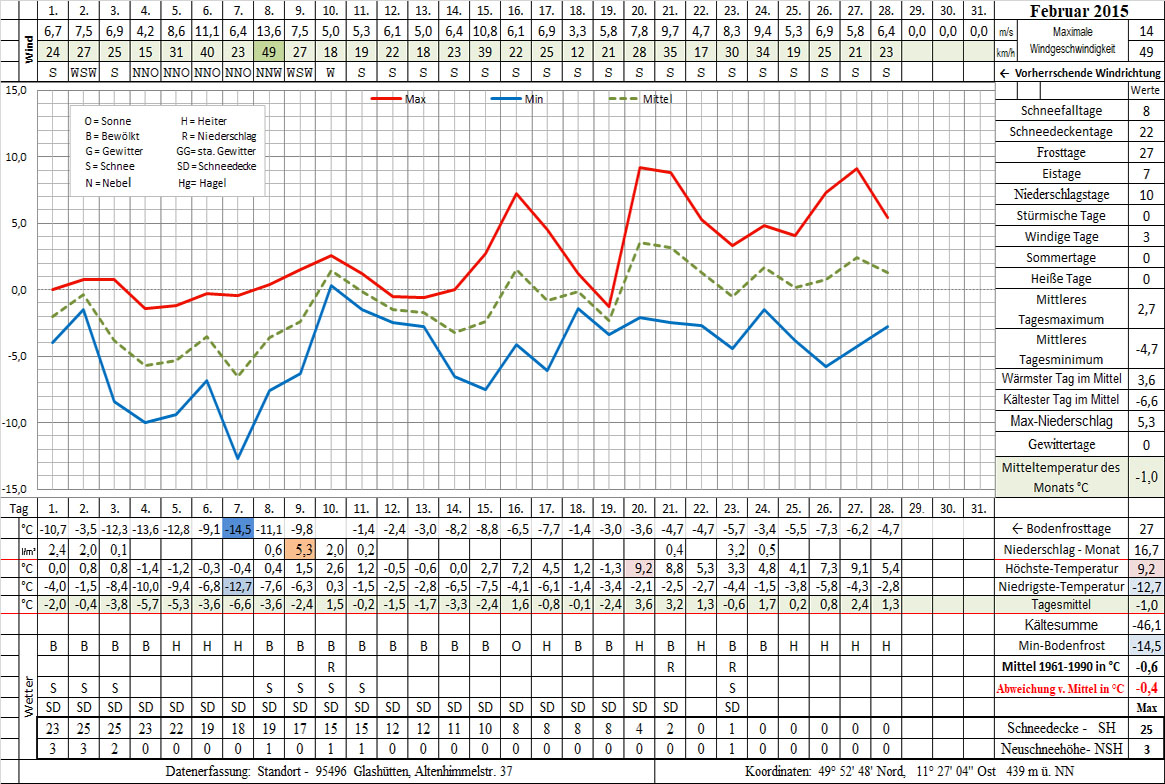
Task: Select the Schneefalltage row label
Action: (x=1061, y=111)
